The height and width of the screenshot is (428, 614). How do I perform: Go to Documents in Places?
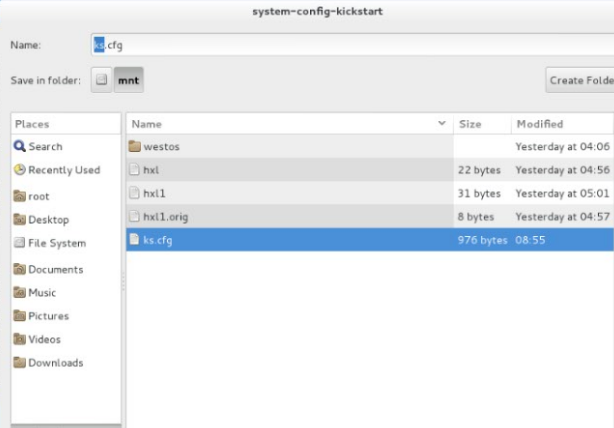pos(56,269)
